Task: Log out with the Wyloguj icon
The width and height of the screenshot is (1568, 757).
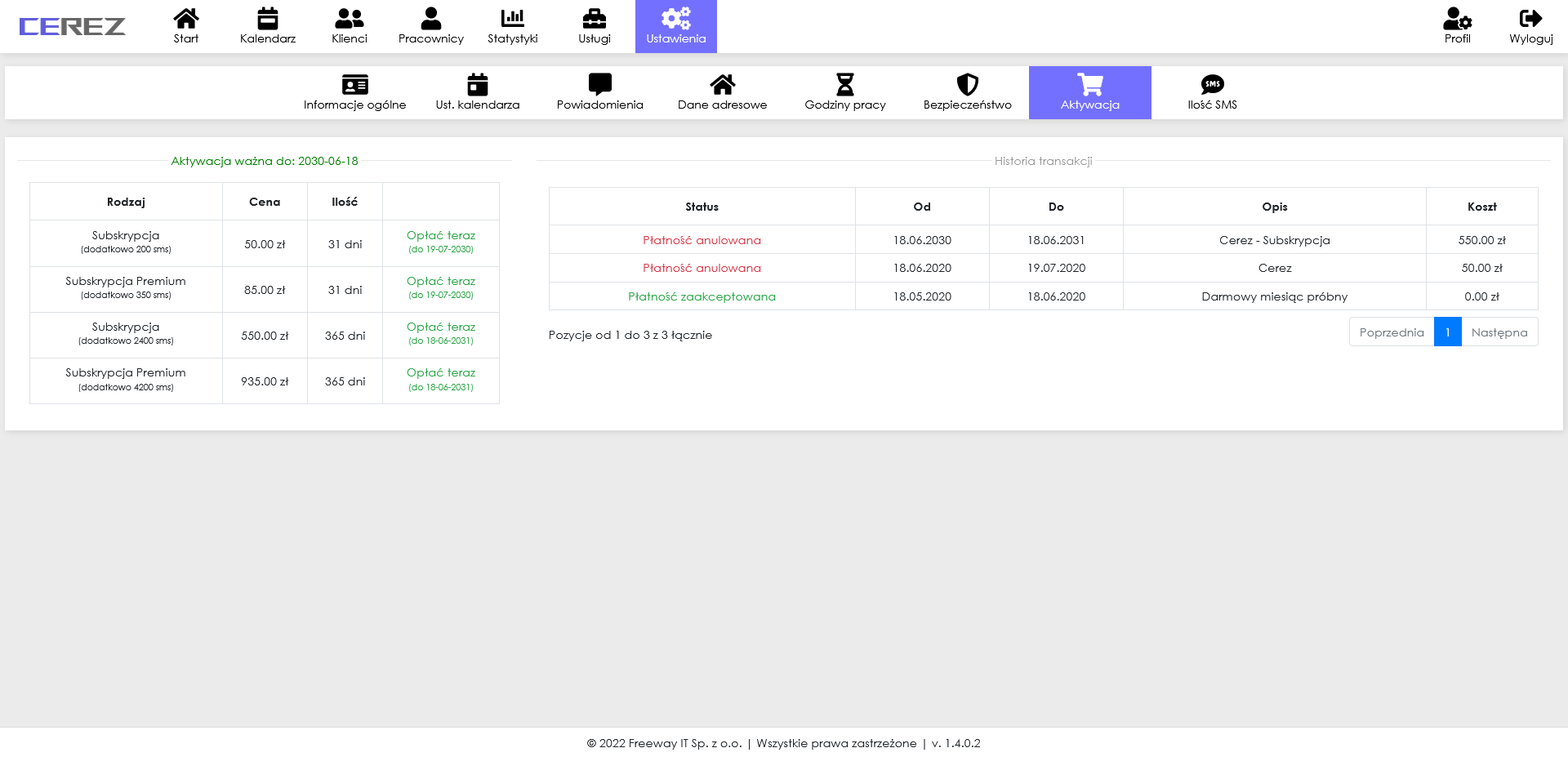Action: 1530,19
